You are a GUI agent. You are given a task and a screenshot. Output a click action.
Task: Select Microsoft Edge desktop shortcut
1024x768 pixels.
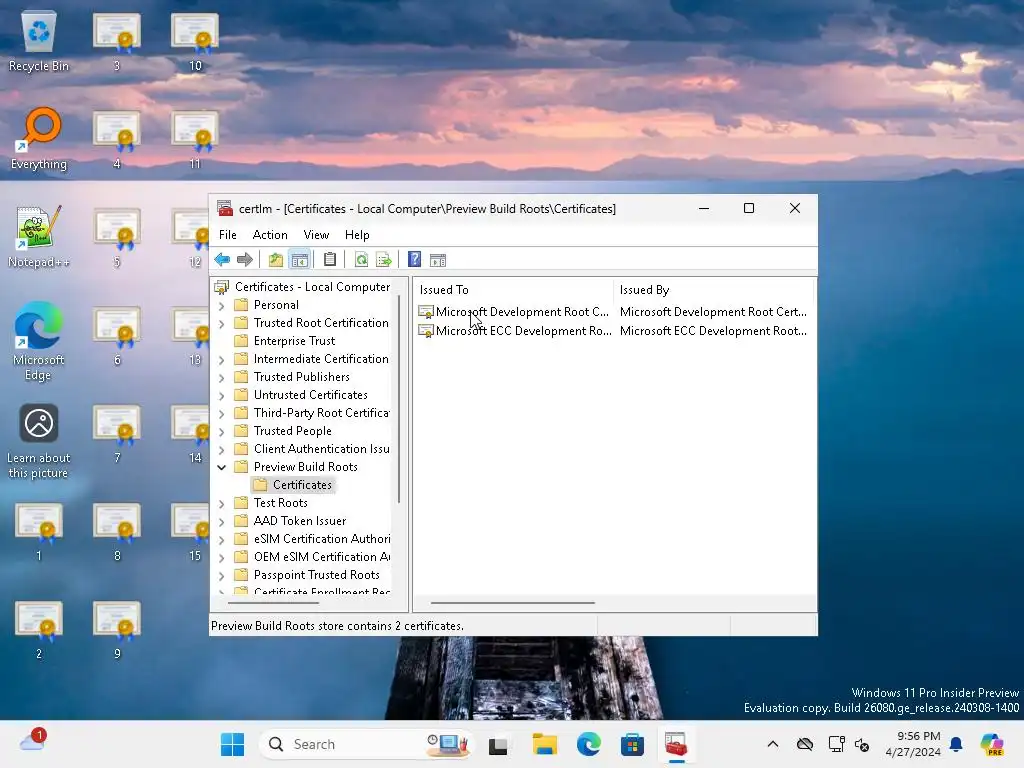(x=39, y=341)
